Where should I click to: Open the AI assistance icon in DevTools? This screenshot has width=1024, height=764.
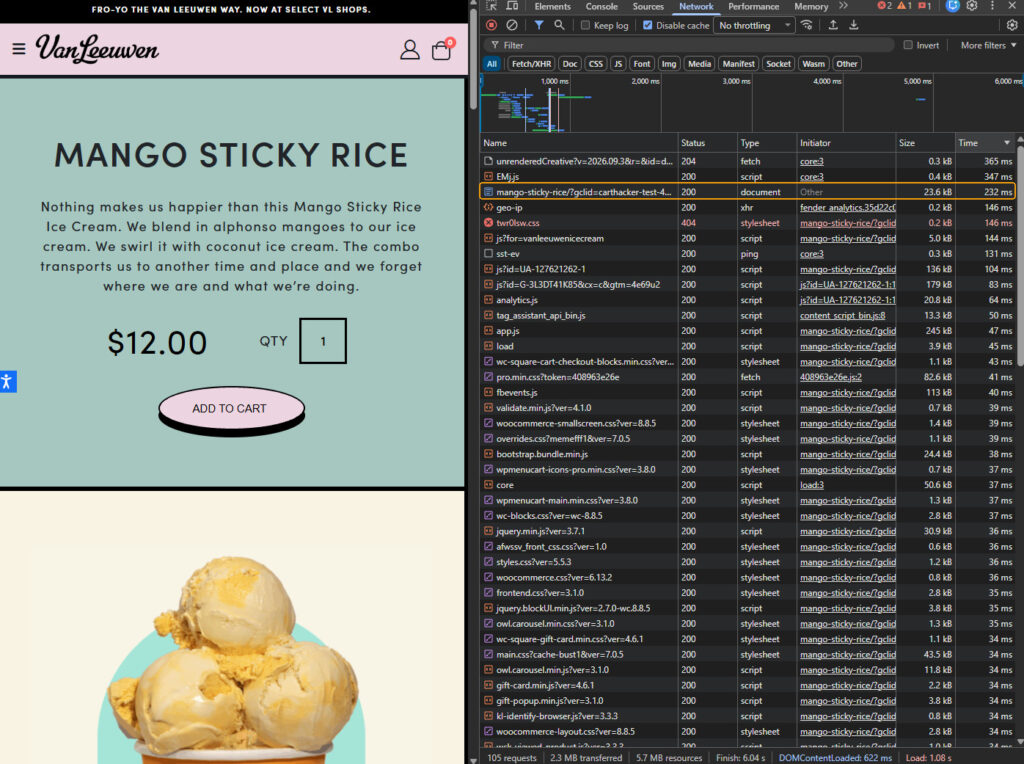pyautogui.click(x=953, y=6)
